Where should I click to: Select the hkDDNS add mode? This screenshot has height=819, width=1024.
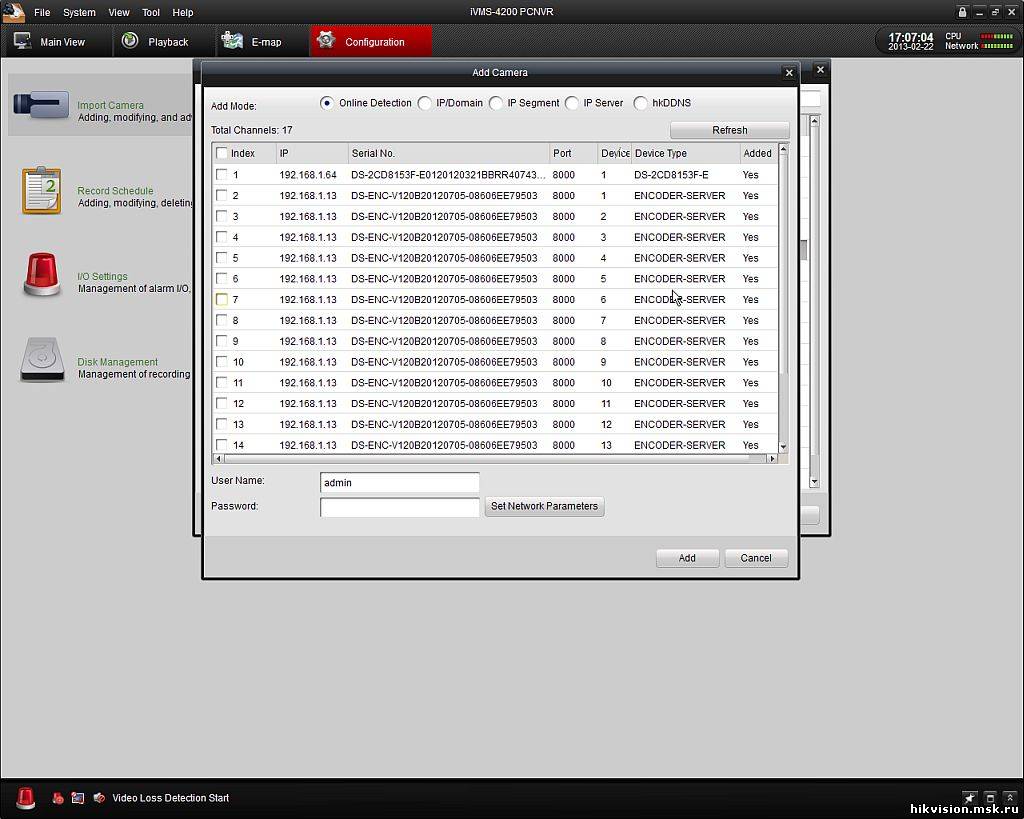coord(641,103)
